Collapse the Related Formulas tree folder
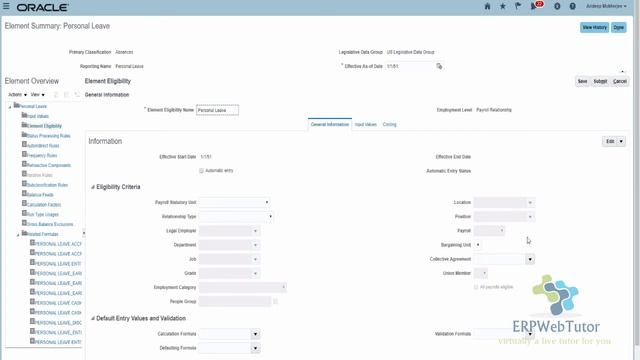Image resolution: width=640 pixels, height=360 pixels. 18,235
